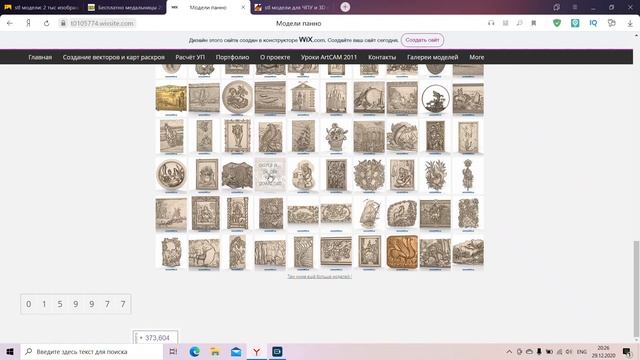Open Task View on taskbar

(x=173, y=351)
